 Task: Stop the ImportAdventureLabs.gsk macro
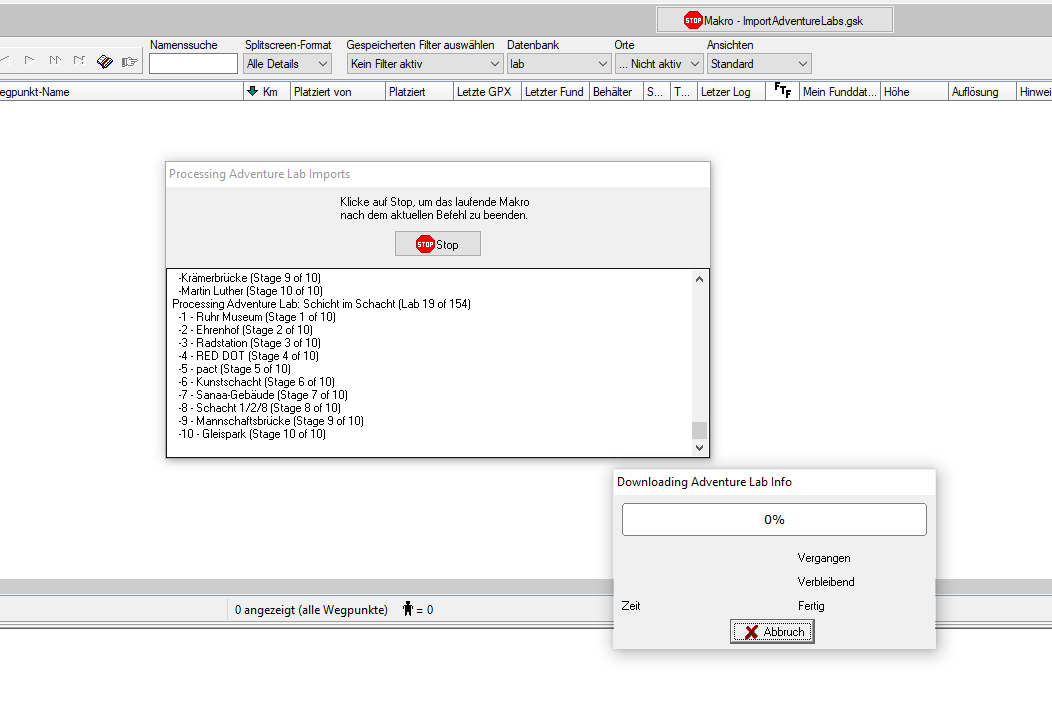(774, 20)
